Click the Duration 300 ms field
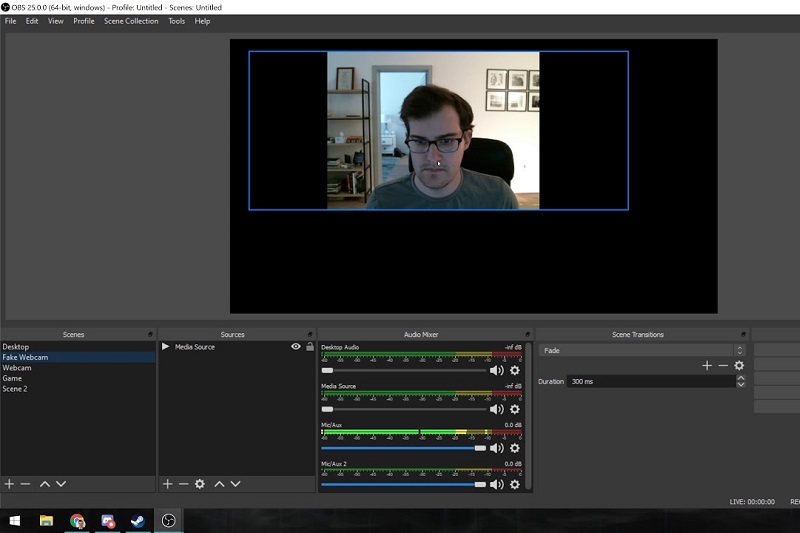This screenshot has width=800, height=533. (651, 381)
